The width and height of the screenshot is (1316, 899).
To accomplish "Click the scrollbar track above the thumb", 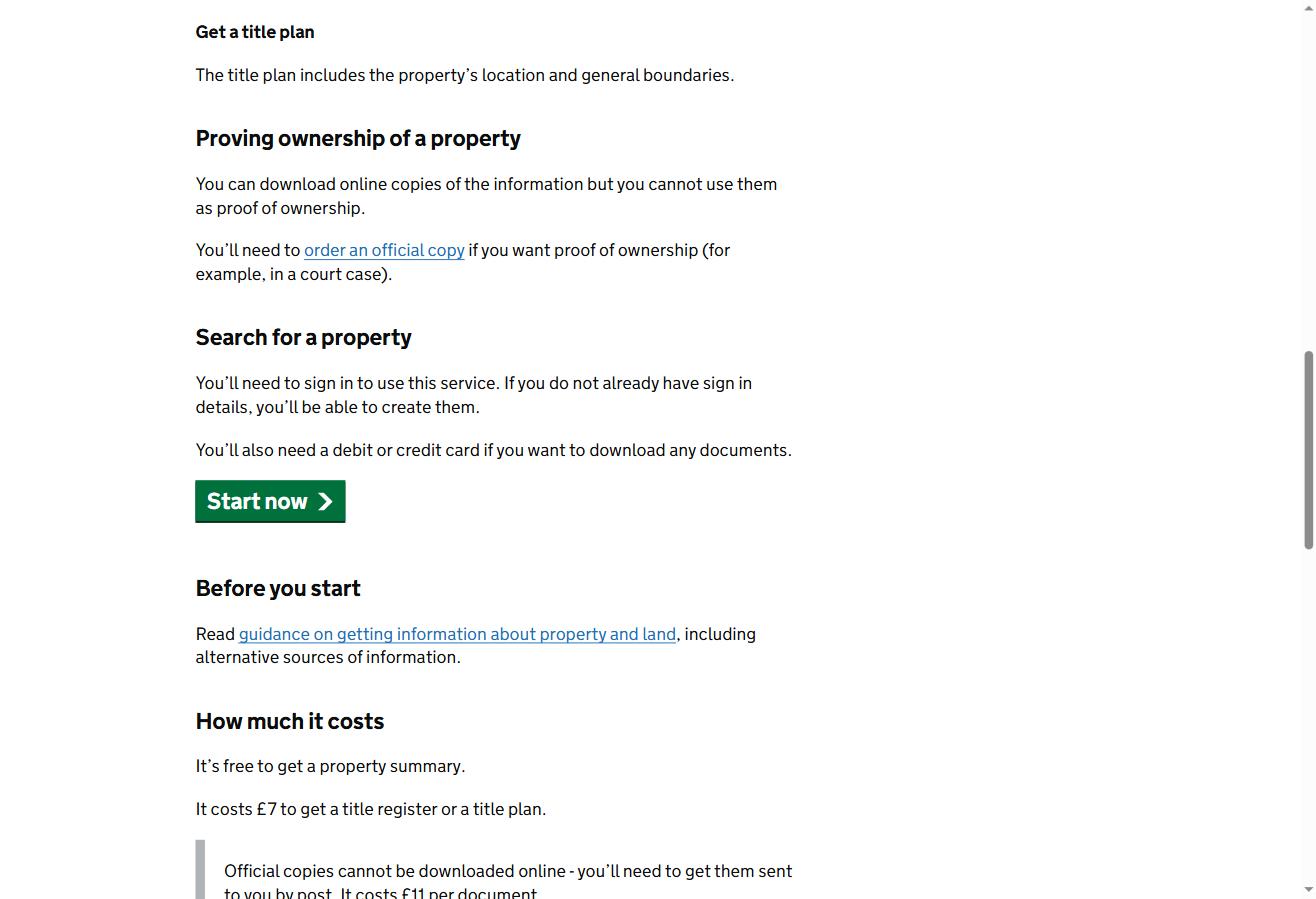I will [x=1308, y=180].
